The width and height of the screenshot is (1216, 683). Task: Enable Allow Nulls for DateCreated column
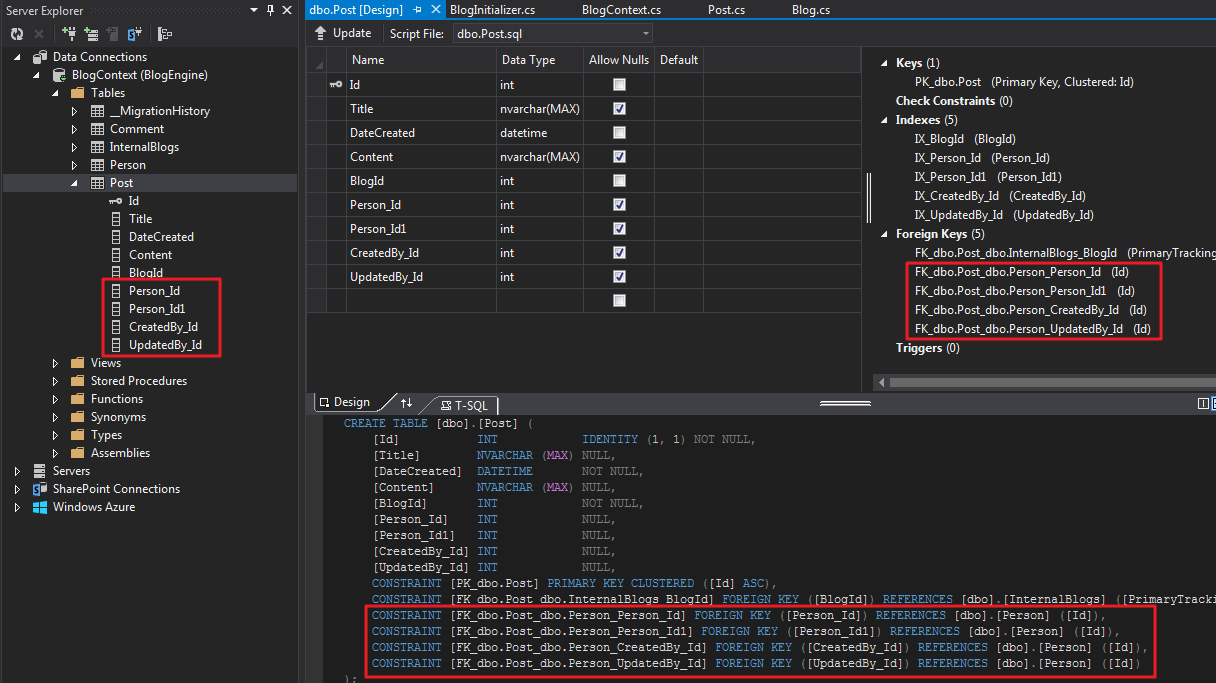click(619, 133)
